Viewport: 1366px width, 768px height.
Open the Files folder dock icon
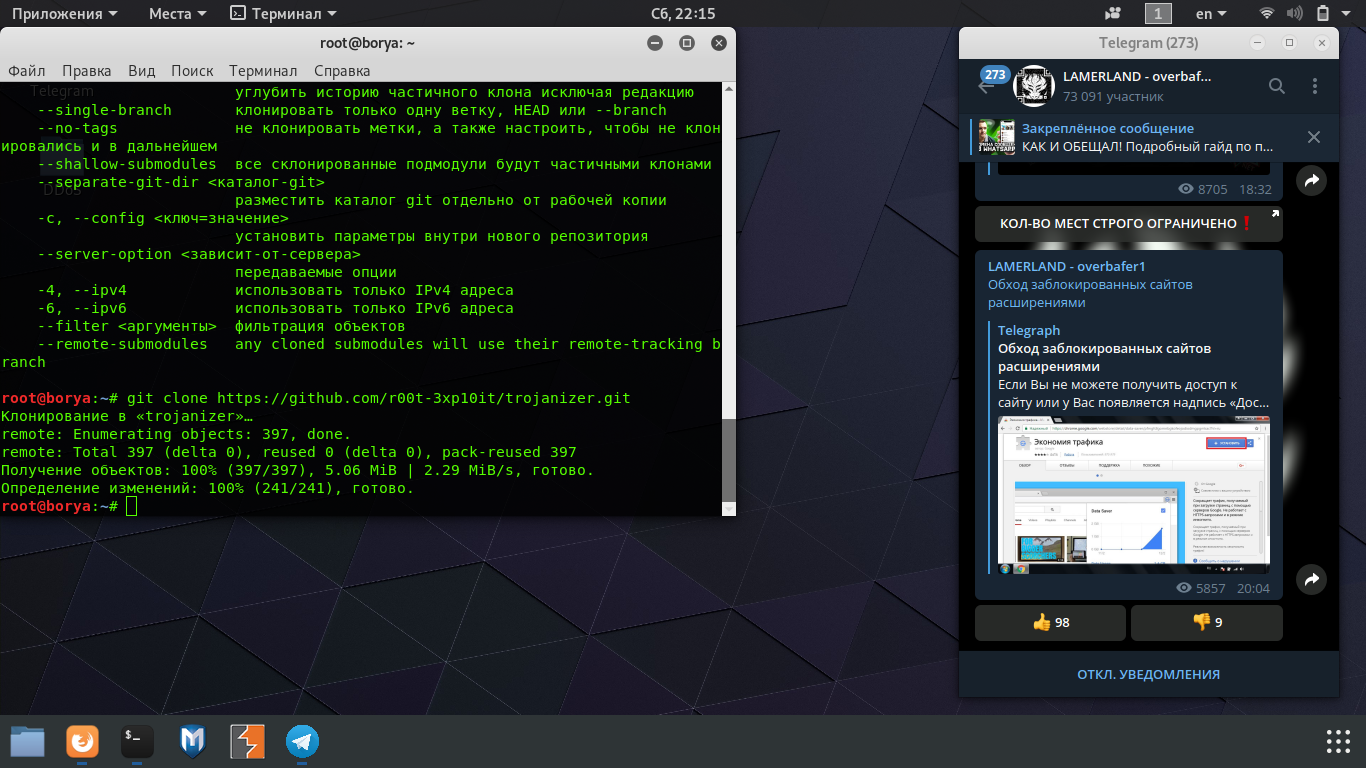[x=27, y=741]
